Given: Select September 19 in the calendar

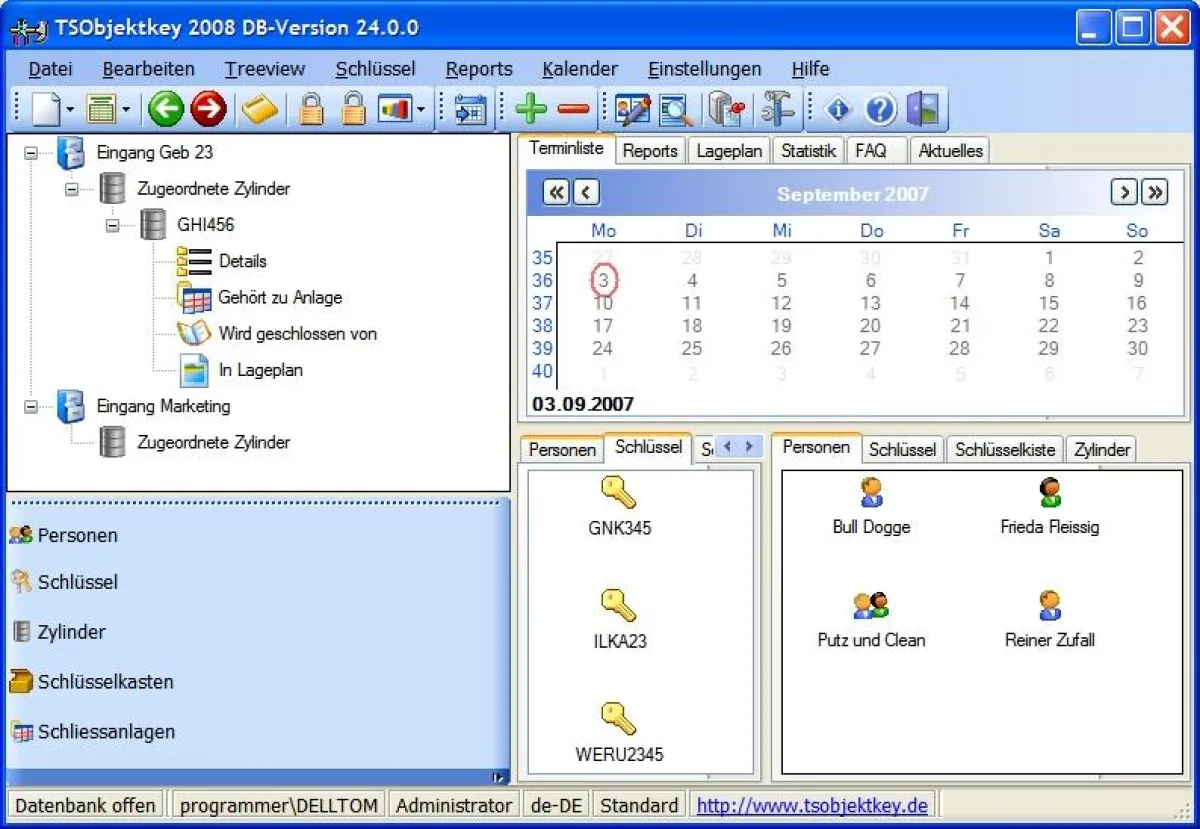Looking at the screenshot, I should click(x=781, y=326).
